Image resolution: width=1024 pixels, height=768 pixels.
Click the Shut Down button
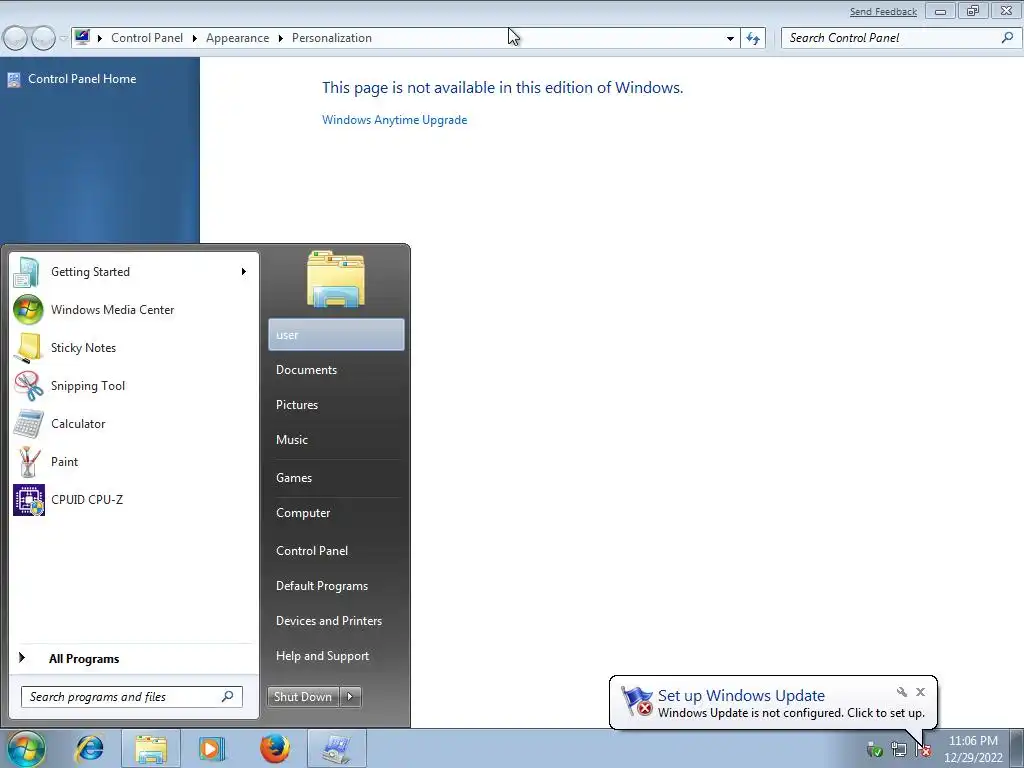coord(303,697)
